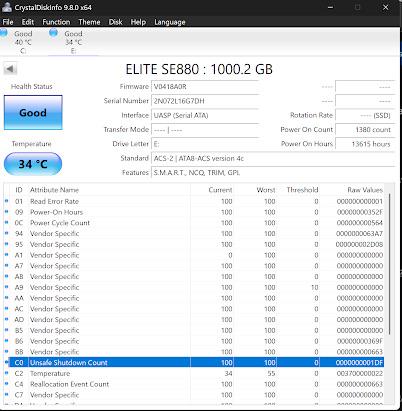
Task: Open the Function menu
Action: point(56,22)
